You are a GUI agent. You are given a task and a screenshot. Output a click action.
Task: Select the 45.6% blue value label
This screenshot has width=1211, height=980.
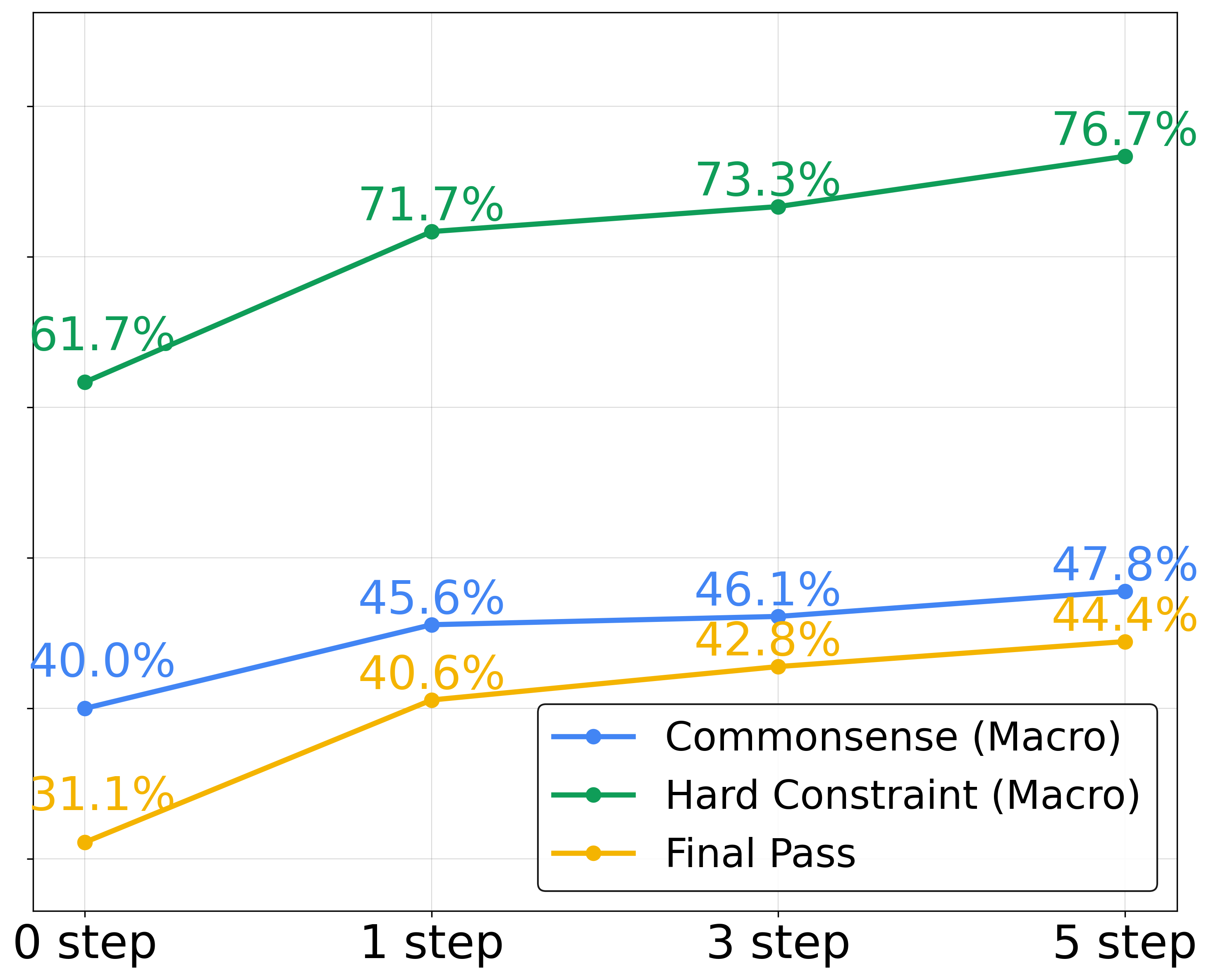(x=431, y=598)
